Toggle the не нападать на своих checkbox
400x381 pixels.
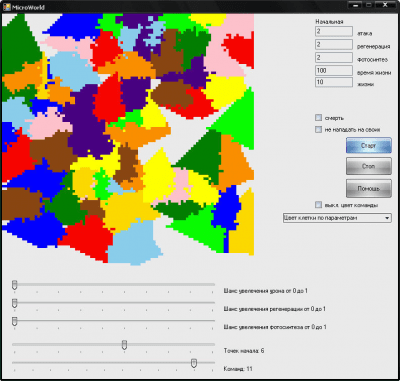click(x=319, y=129)
